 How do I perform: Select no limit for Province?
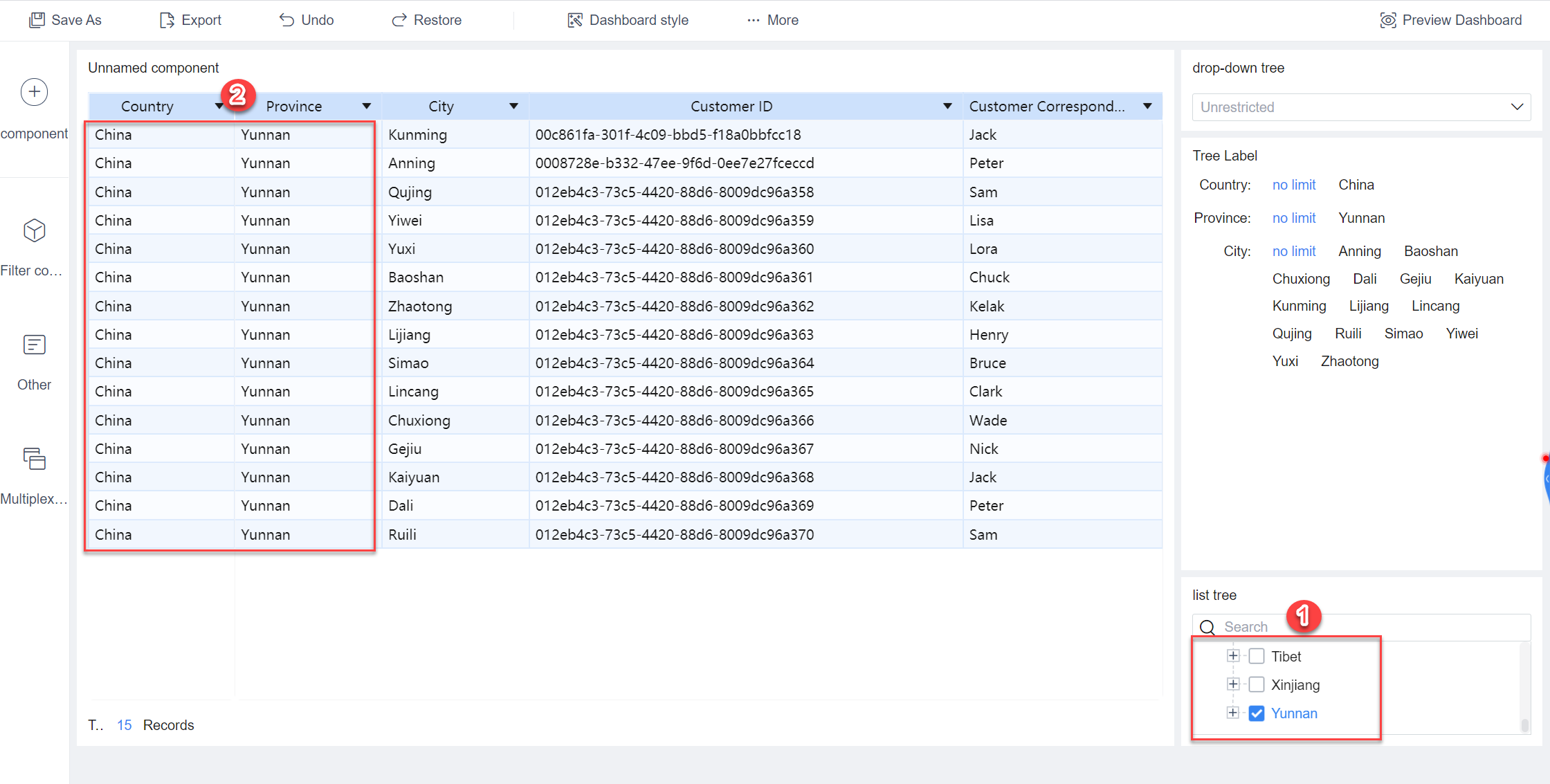click(x=1294, y=218)
